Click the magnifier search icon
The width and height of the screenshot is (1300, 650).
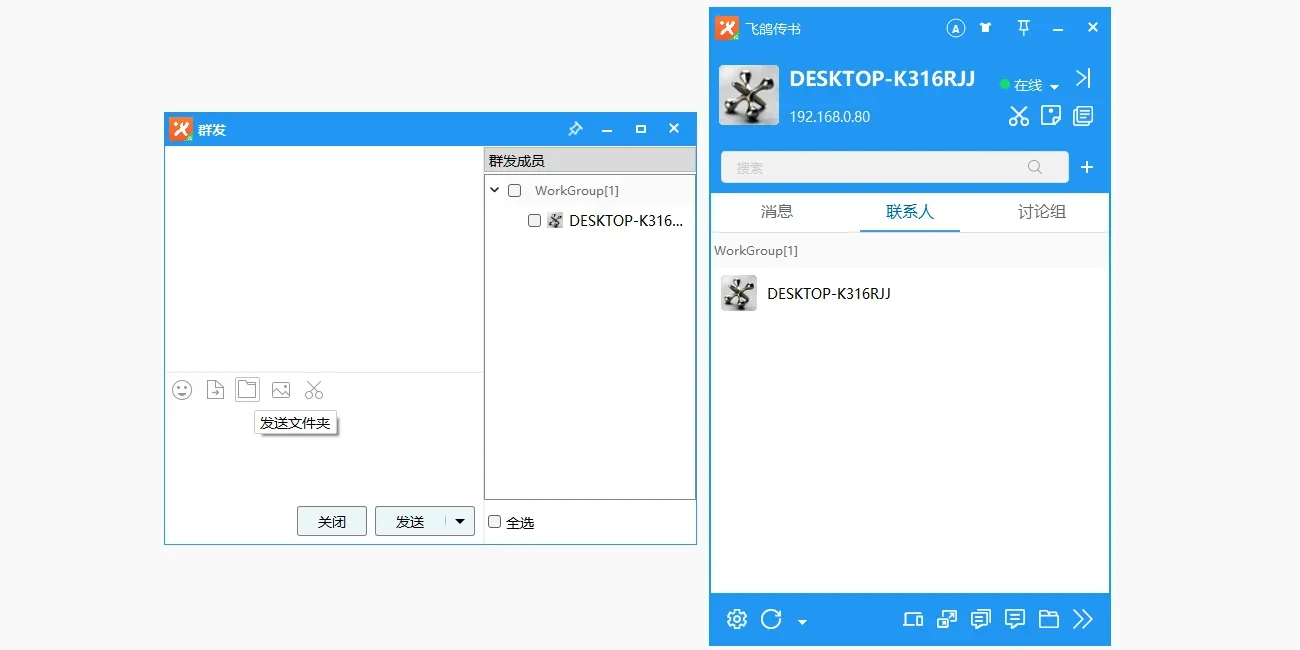click(1035, 167)
